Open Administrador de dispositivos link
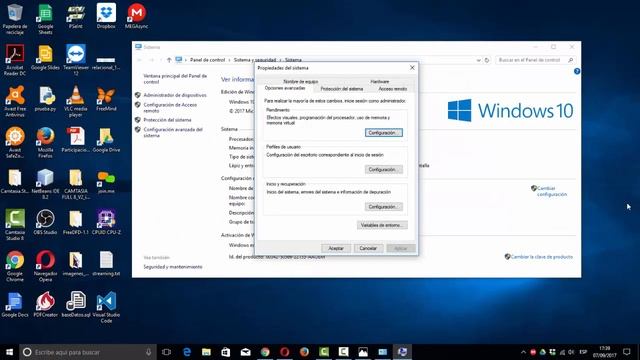Screen dimensions: 640x360 (175, 95)
